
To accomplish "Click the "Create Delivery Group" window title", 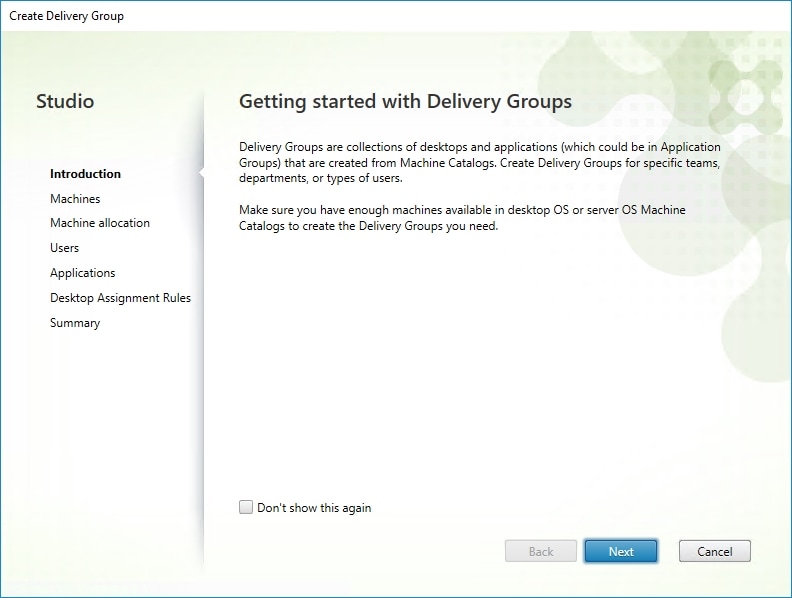I will pos(66,16).
